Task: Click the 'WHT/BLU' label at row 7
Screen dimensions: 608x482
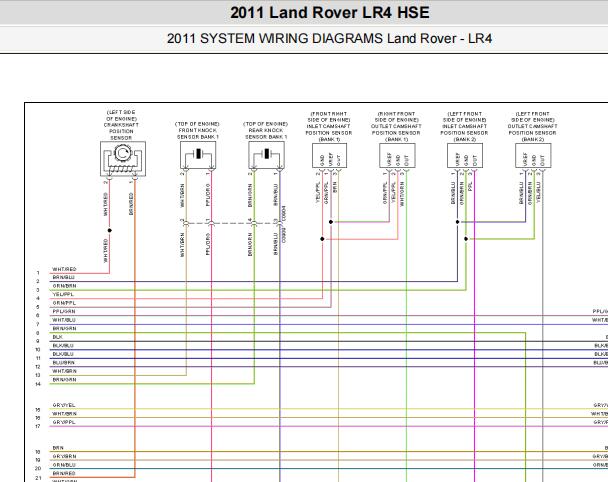Action: [x=64, y=320]
